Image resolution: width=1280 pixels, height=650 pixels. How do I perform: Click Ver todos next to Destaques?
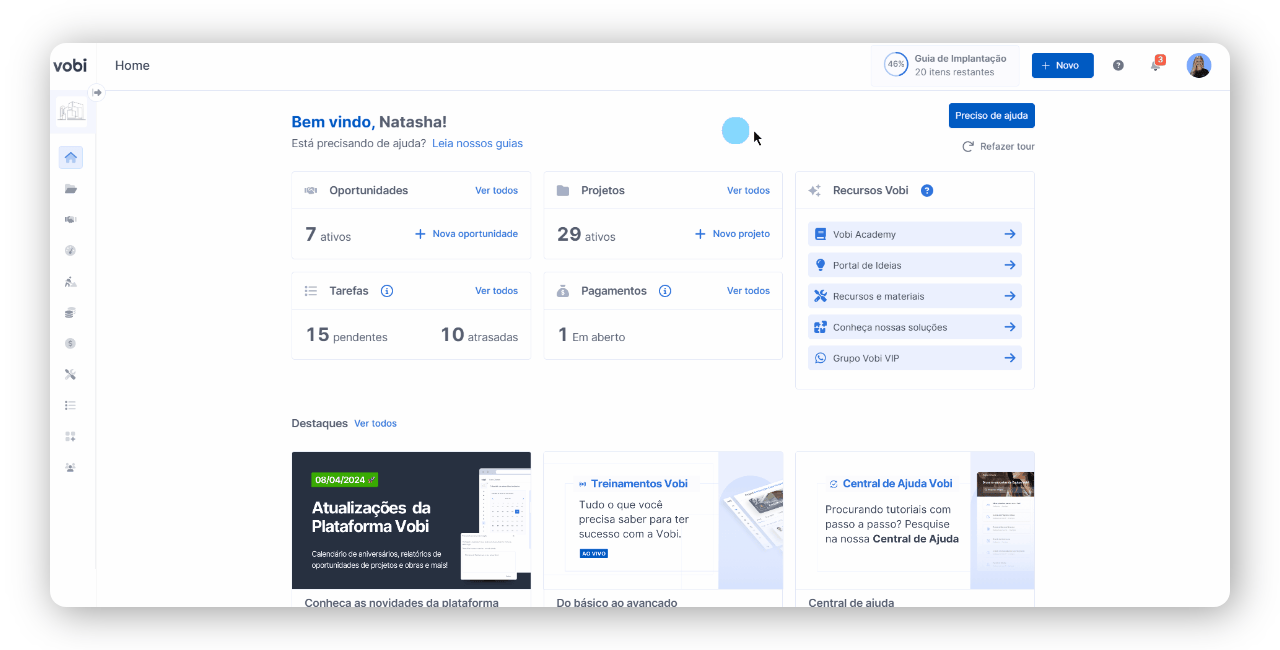coord(375,424)
